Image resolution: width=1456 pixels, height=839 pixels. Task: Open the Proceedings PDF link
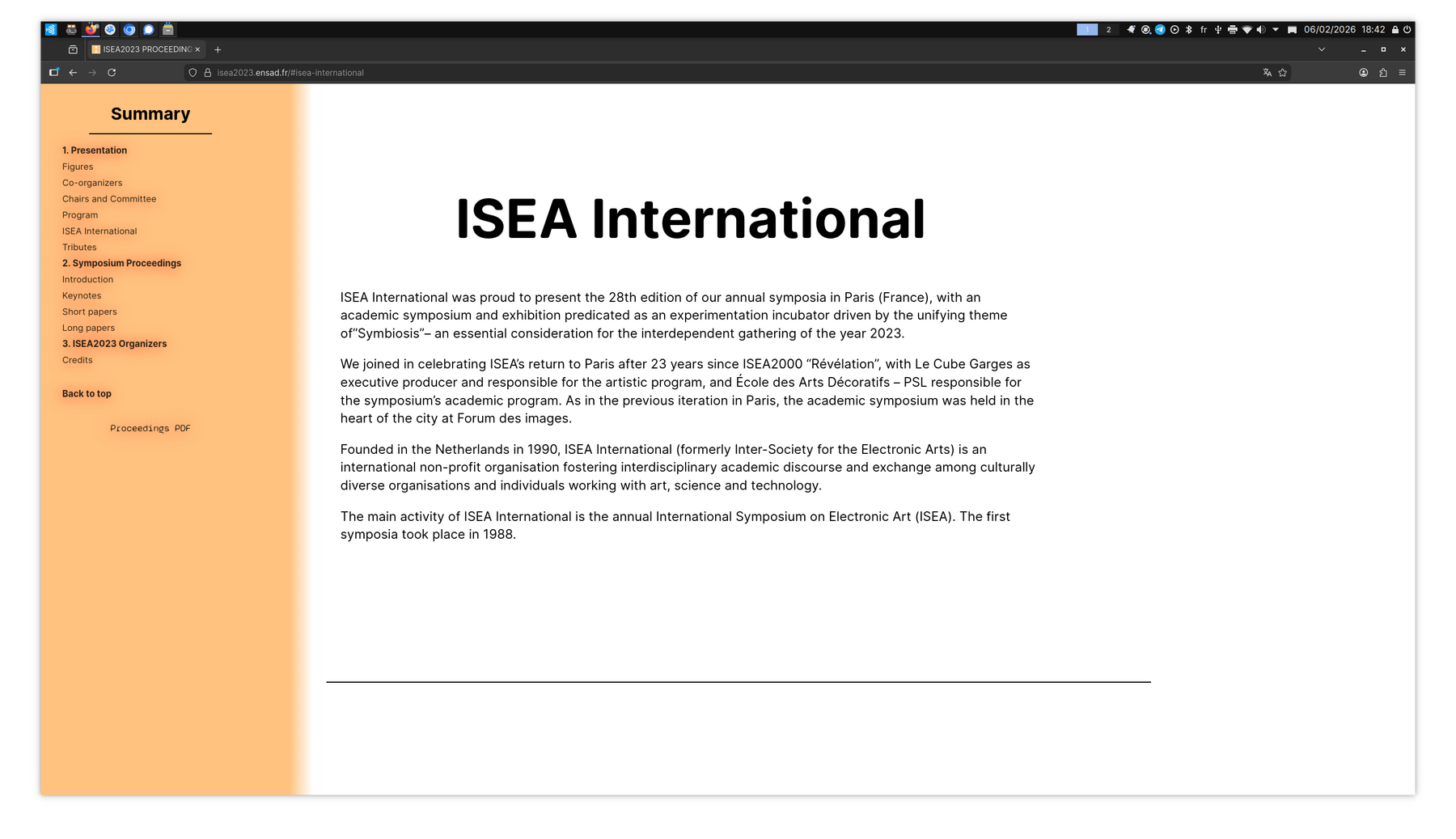coord(150,429)
